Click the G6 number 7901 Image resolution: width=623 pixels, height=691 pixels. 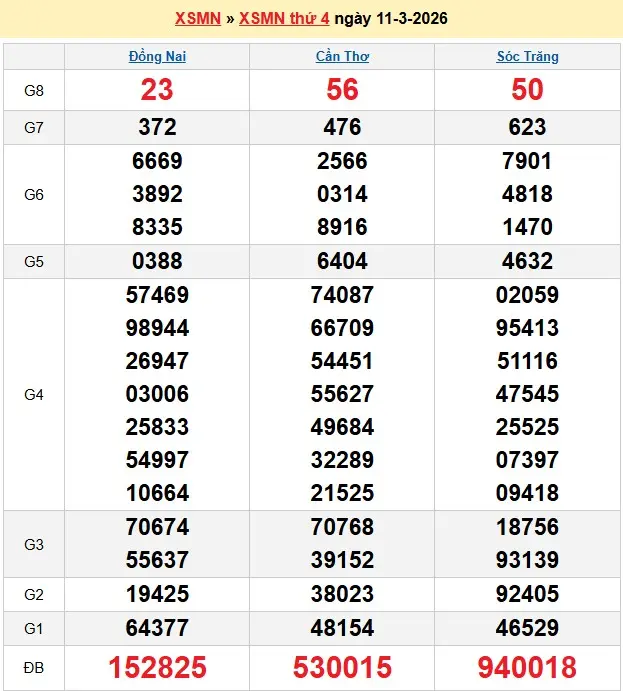[x=527, y=161]
